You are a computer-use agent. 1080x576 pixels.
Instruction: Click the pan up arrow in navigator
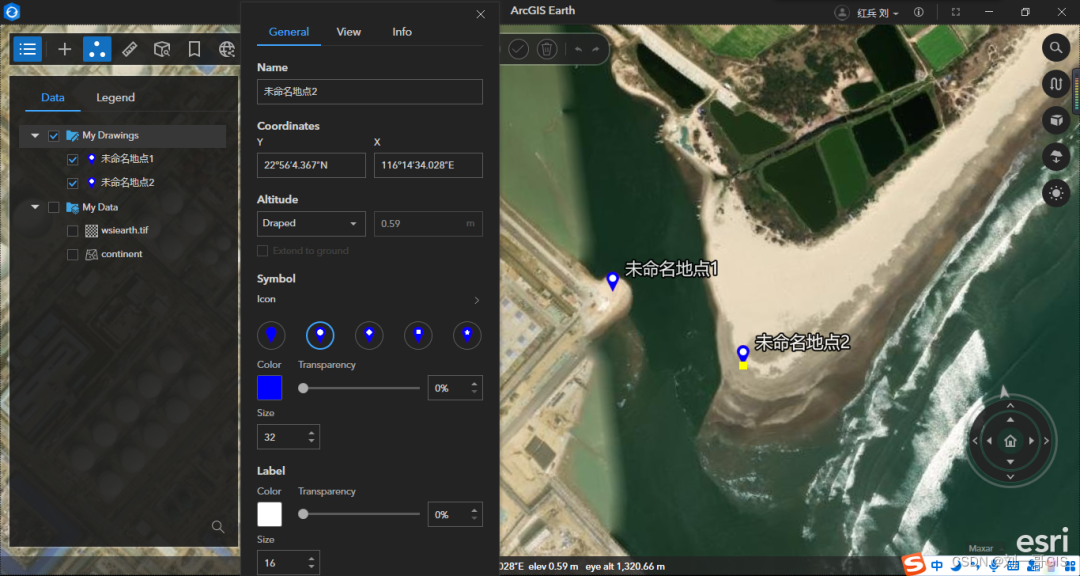point(1010,420)
